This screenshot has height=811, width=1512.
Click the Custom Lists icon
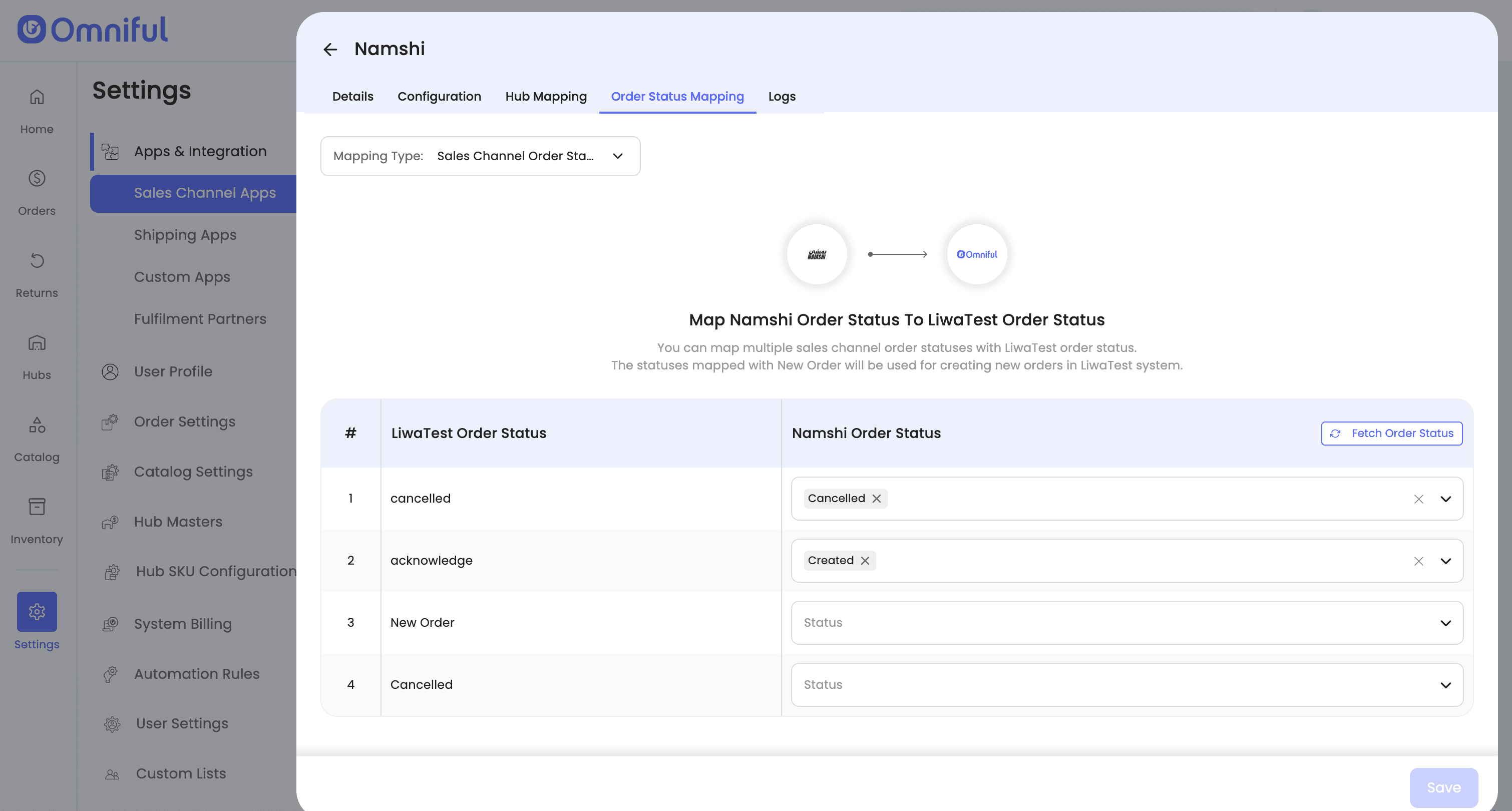click(x=112, y=774)
